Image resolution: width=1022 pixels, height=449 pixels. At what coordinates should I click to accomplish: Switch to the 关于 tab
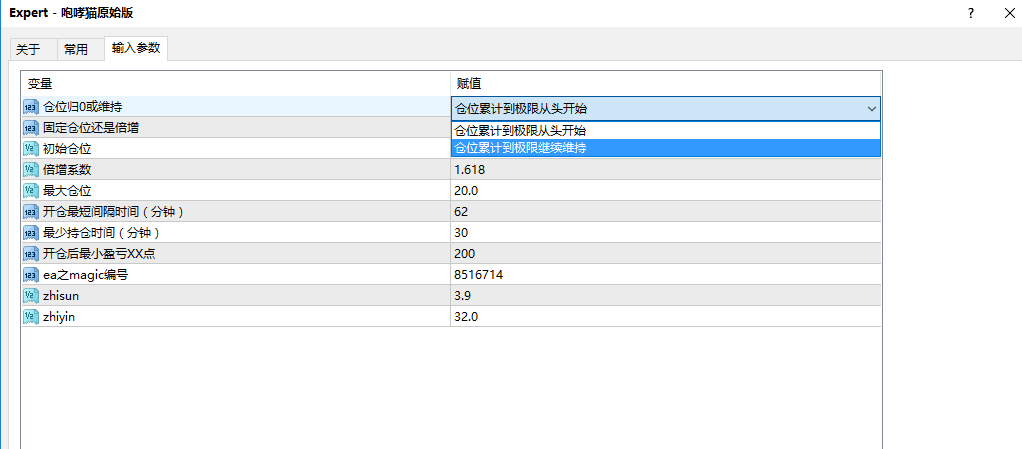coord(28,50)
